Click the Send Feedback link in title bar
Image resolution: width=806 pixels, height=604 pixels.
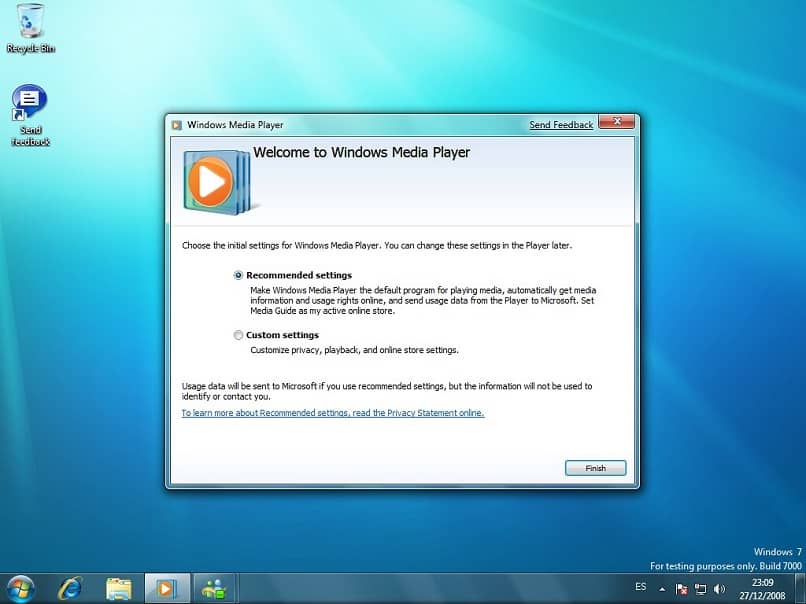(561, 124)
